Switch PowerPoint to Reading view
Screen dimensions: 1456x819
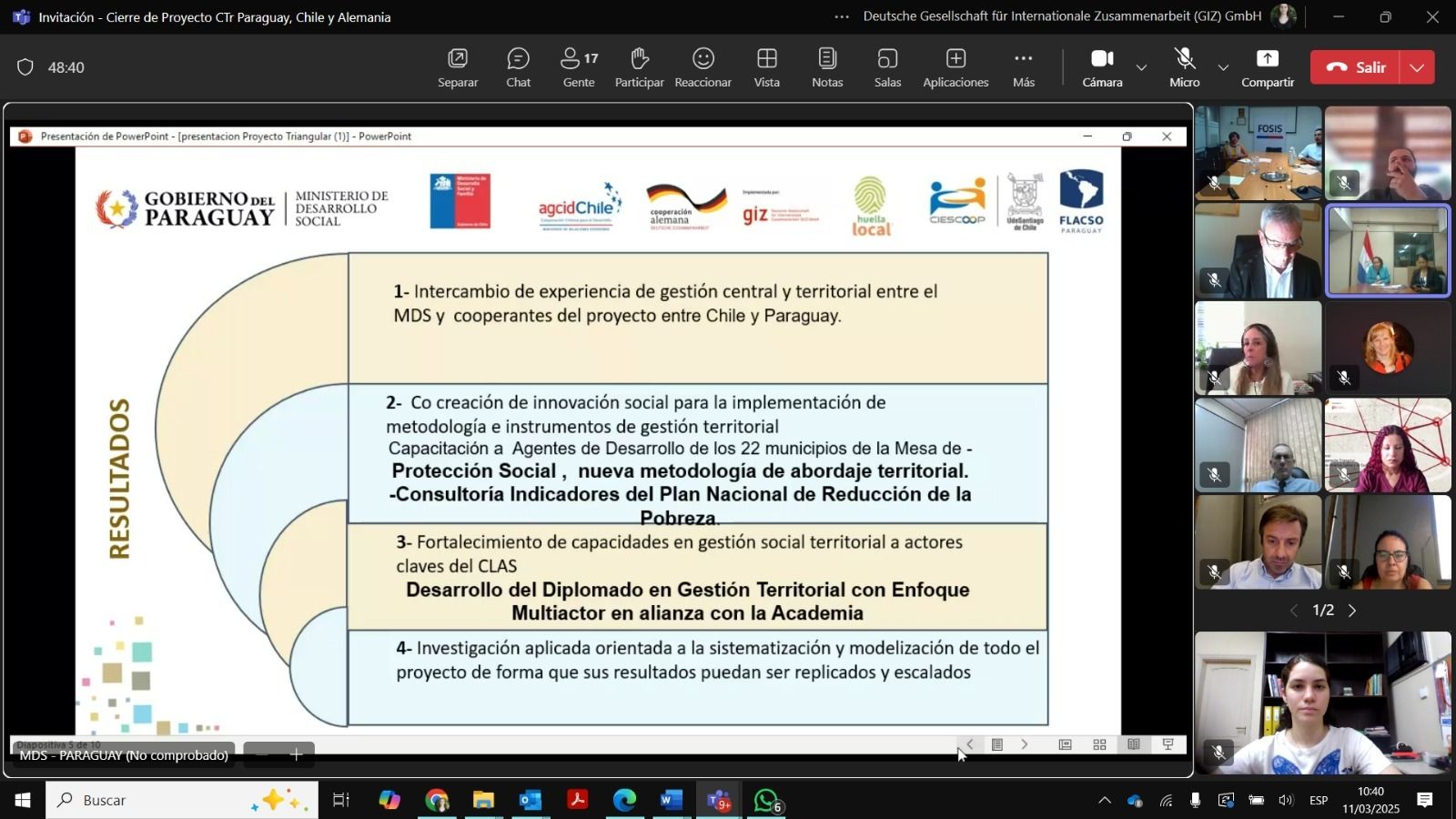(x=1134, y=744)
